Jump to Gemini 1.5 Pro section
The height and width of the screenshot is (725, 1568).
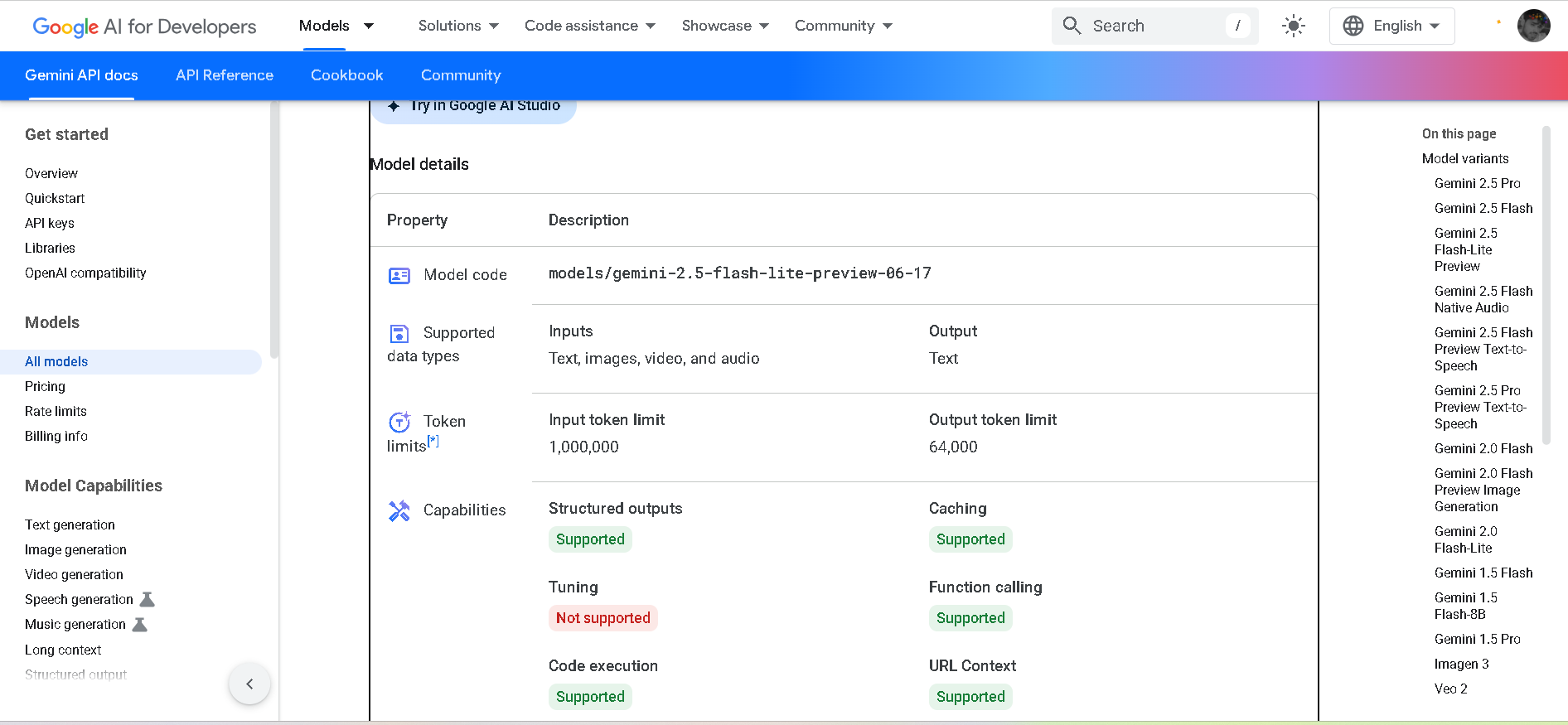click(x=1478, y=639)
